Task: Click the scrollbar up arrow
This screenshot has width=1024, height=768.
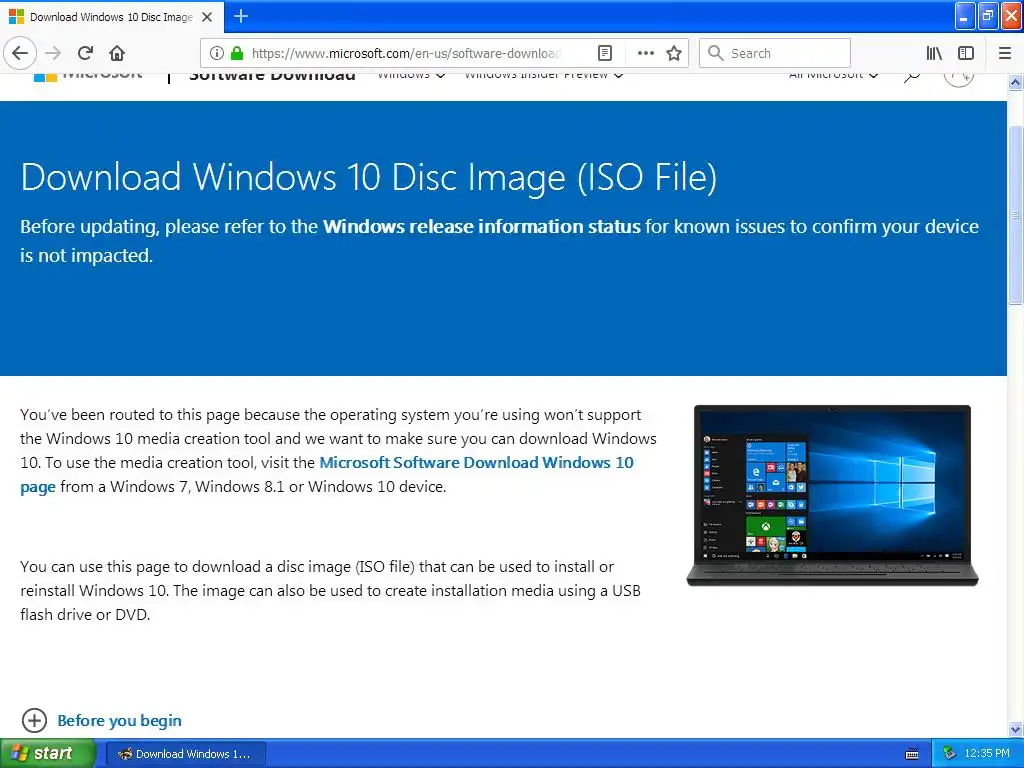Action: coord(1015,82)
